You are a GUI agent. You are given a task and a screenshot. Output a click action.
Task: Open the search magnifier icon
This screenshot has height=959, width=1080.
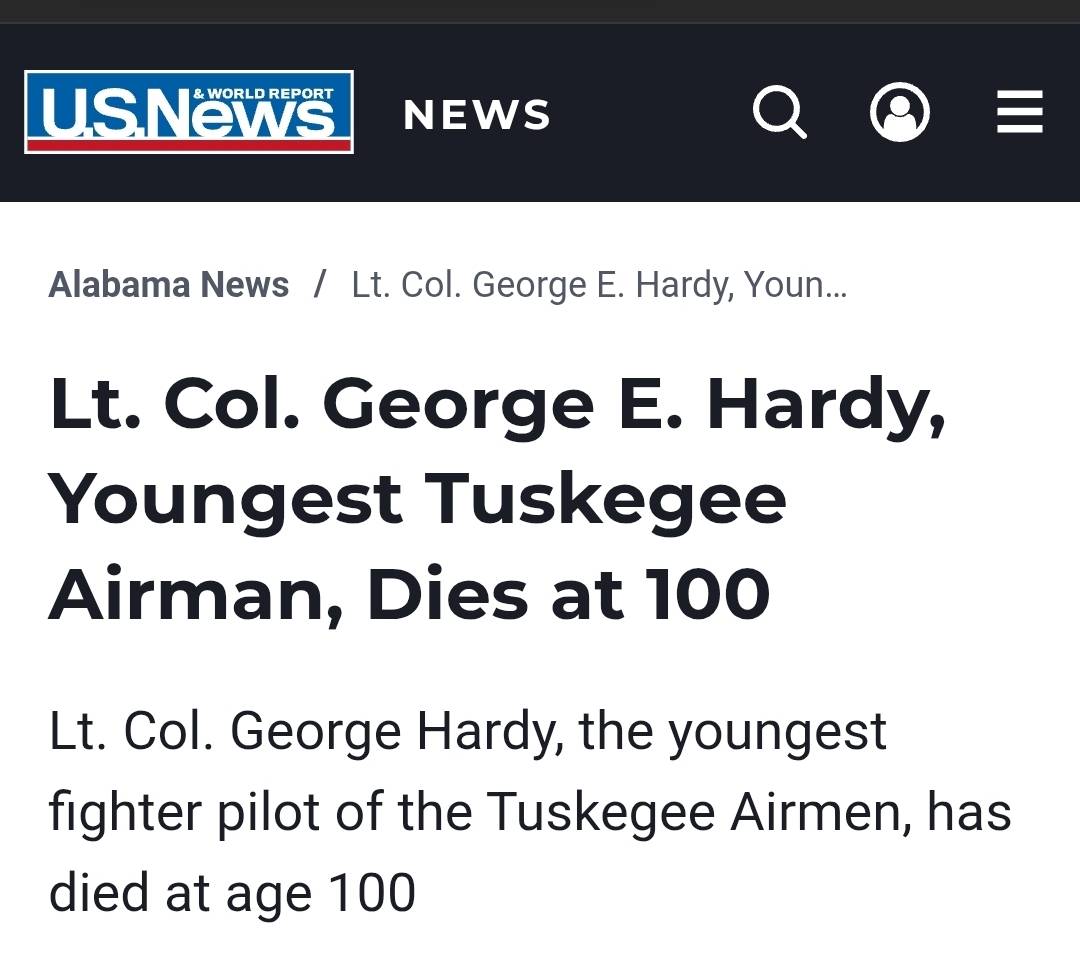[x=779, y=112]
